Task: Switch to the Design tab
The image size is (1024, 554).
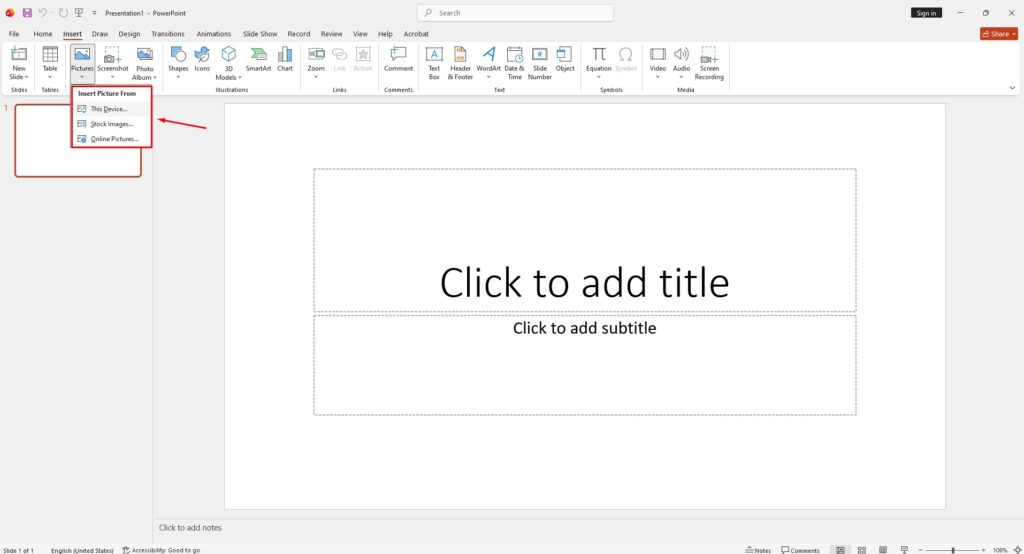Action: (129, 34)
